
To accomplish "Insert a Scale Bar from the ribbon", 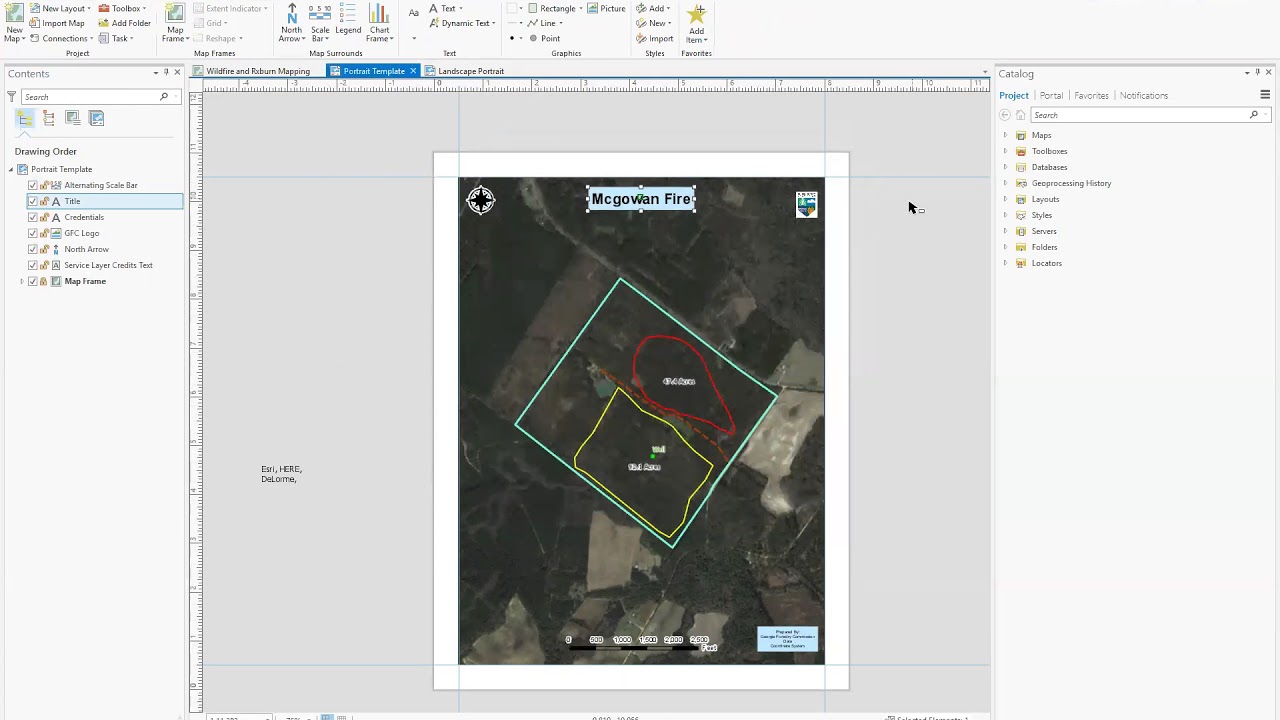I will [x=320, y=22].
